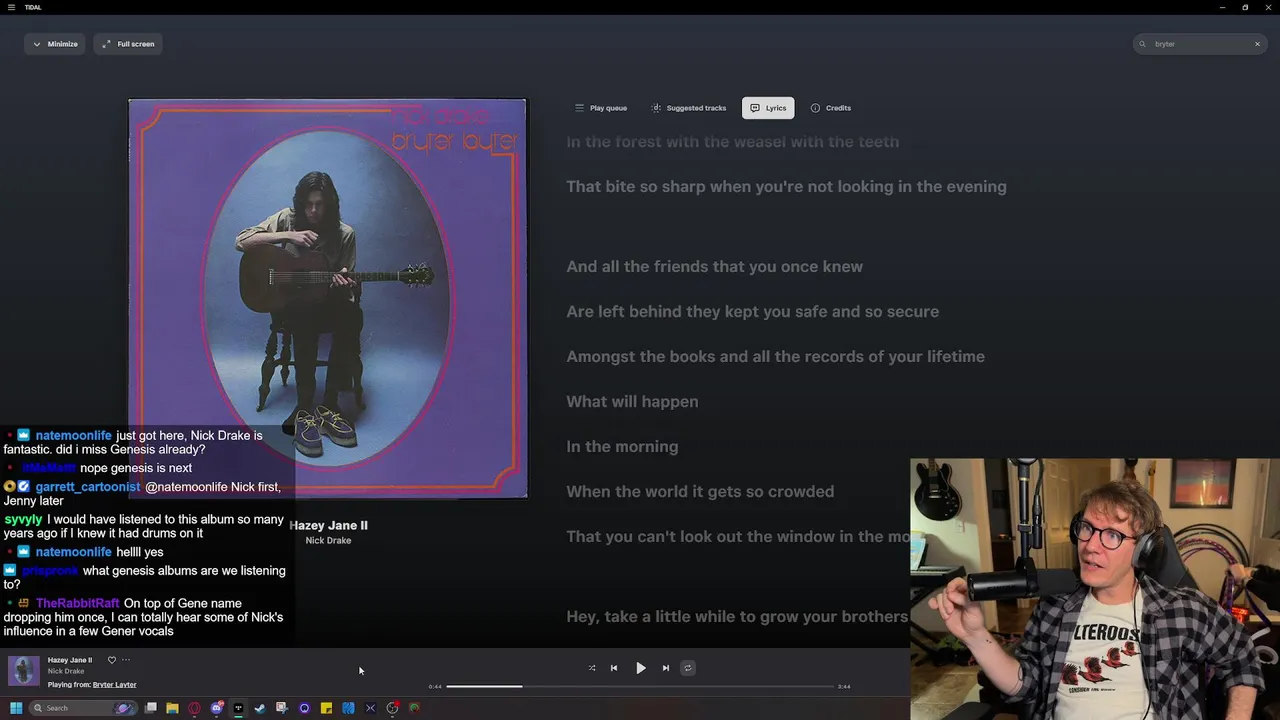This screenshot has height=720, width=1280.
Task: Open the Bryter Layter album link
Action: [114, 685]
